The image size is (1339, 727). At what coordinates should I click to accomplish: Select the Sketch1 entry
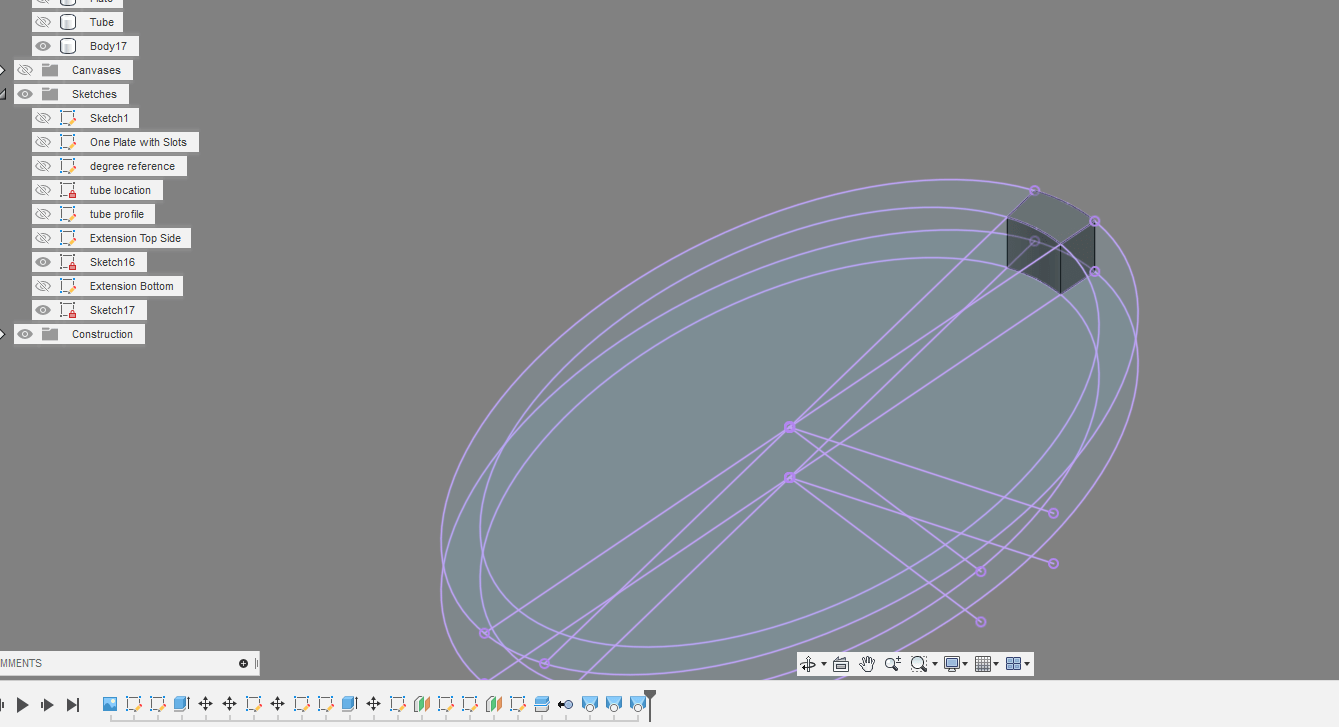(x=109, y=118)
